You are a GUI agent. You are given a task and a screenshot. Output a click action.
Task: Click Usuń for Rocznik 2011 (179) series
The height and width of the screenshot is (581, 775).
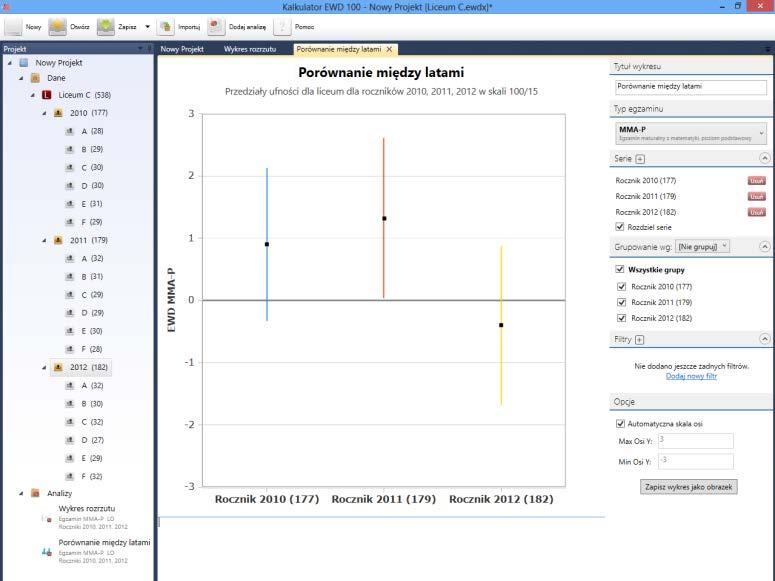point(756,197)
